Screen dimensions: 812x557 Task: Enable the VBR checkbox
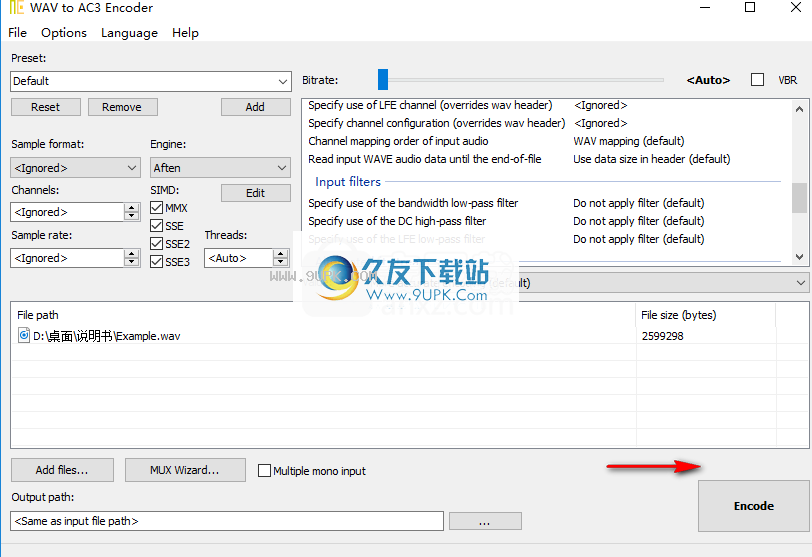click(x=757, y=80)
